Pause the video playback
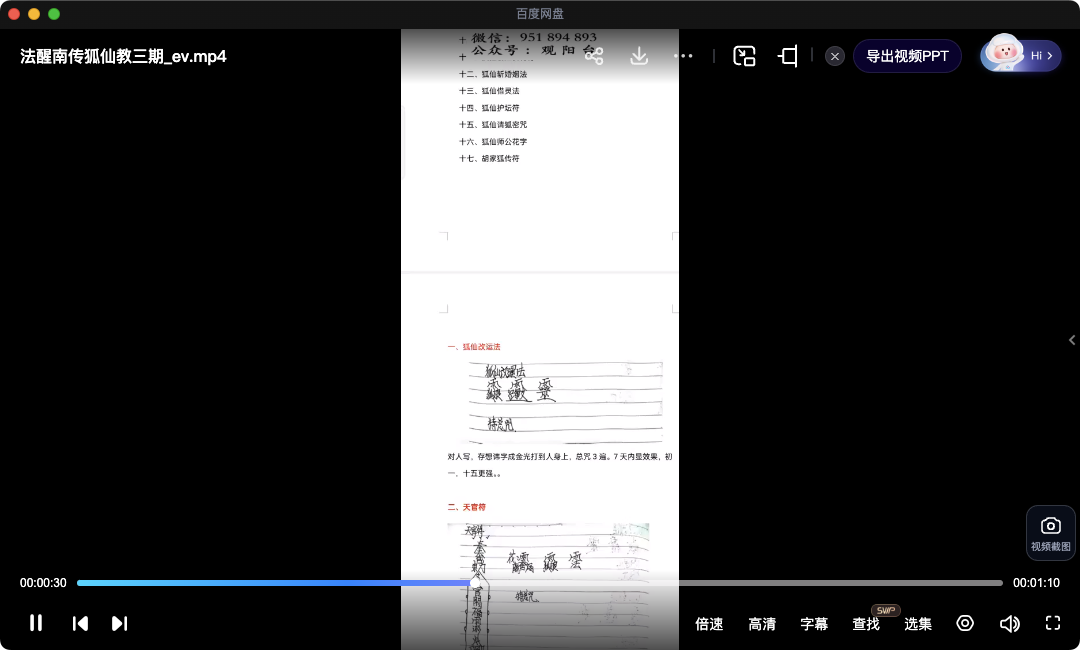Viewport: 1080px width, 650px height. click(36, 623)
